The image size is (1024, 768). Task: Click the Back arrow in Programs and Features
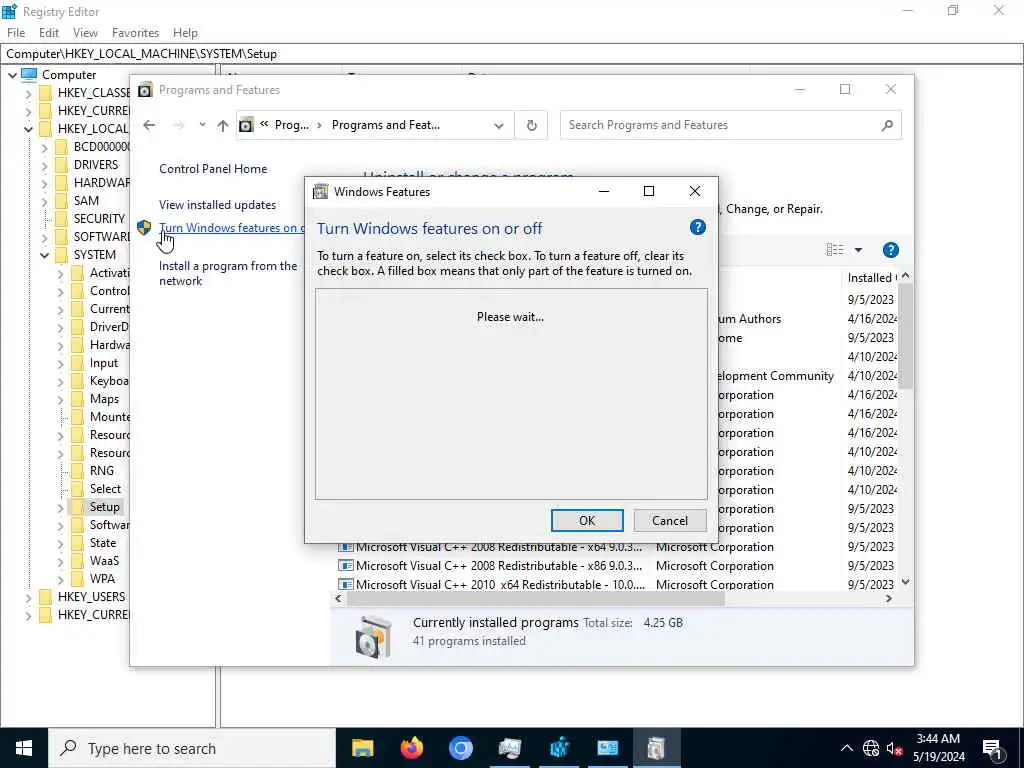[150, 125]
